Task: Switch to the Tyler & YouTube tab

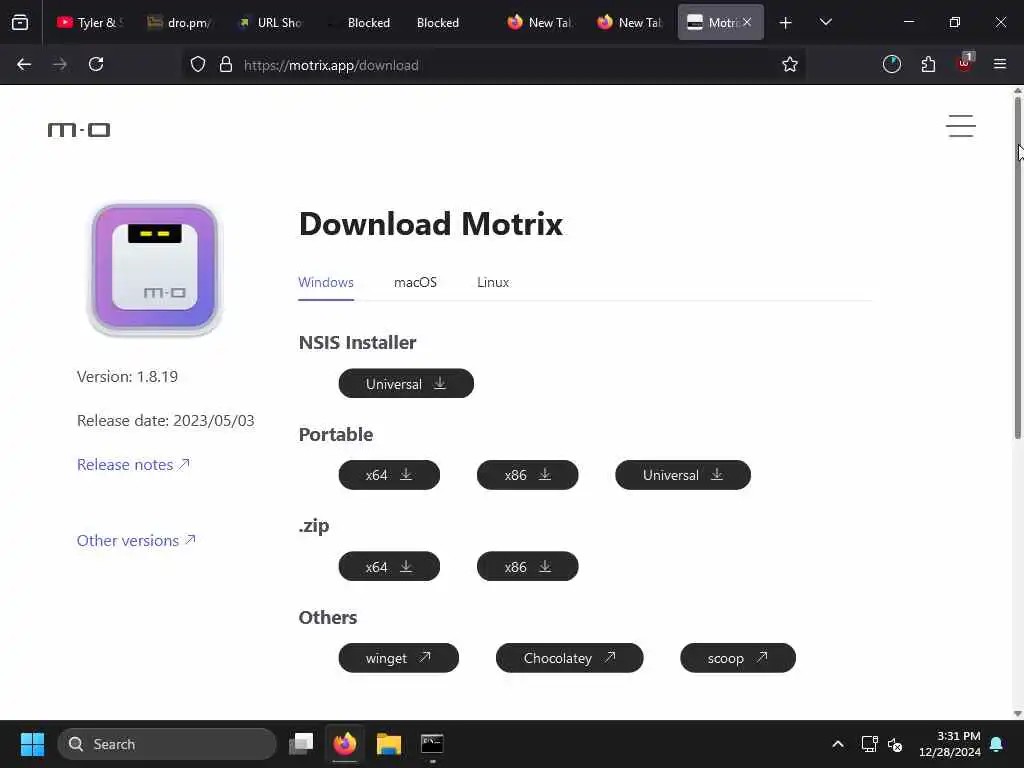Action: [89, 23]
